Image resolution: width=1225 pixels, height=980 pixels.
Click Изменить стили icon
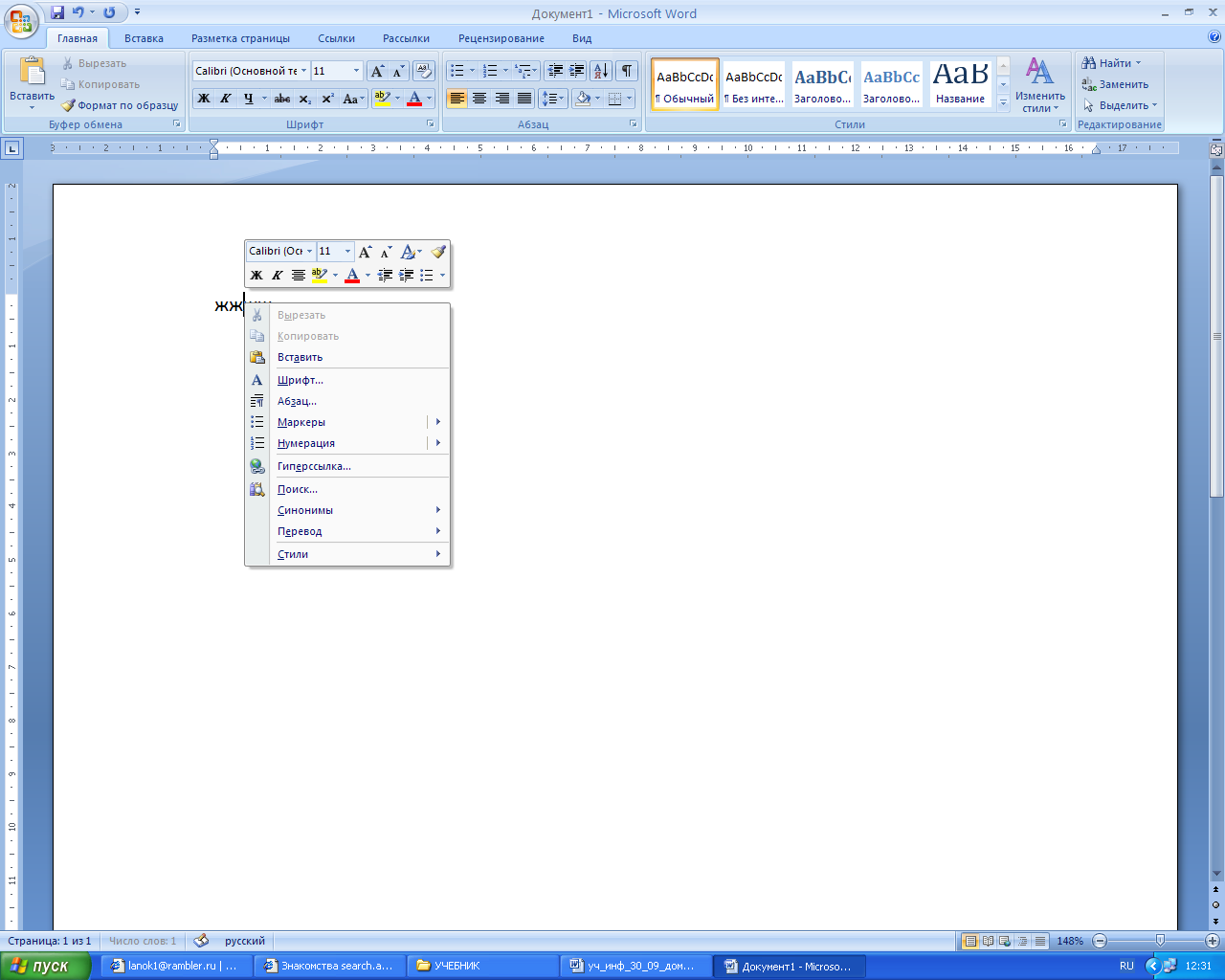click(1039, 70)
